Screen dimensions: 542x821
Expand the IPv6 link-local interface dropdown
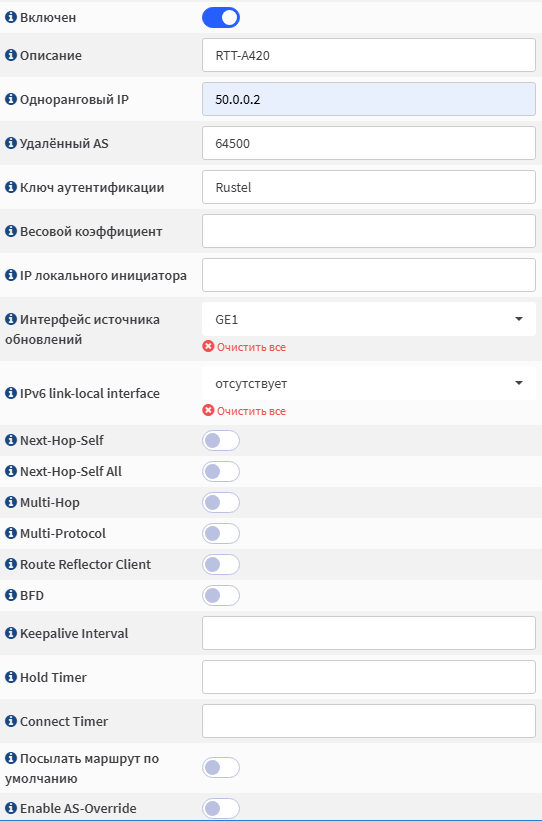coord(369,383)
